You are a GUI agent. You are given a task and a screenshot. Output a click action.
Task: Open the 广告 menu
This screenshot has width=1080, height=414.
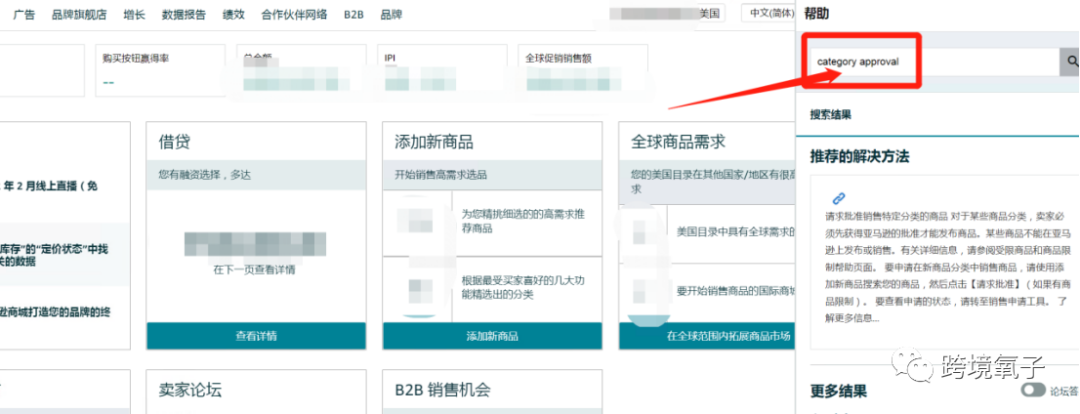pyautogui.click(x=24, y=14)
